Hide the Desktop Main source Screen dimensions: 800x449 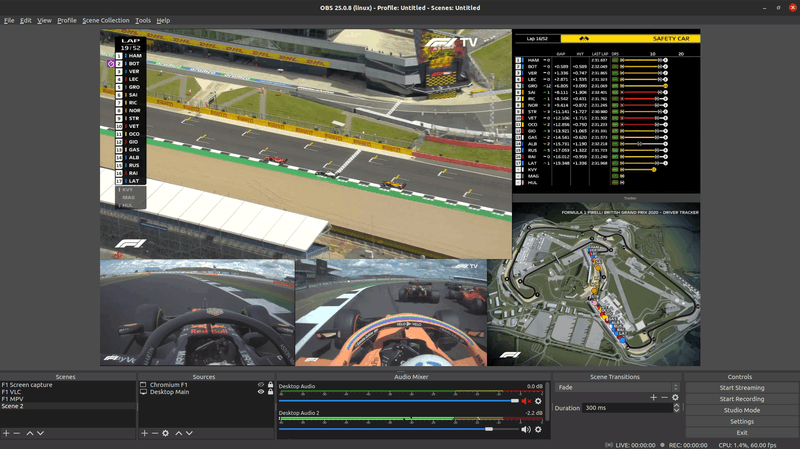261,392
